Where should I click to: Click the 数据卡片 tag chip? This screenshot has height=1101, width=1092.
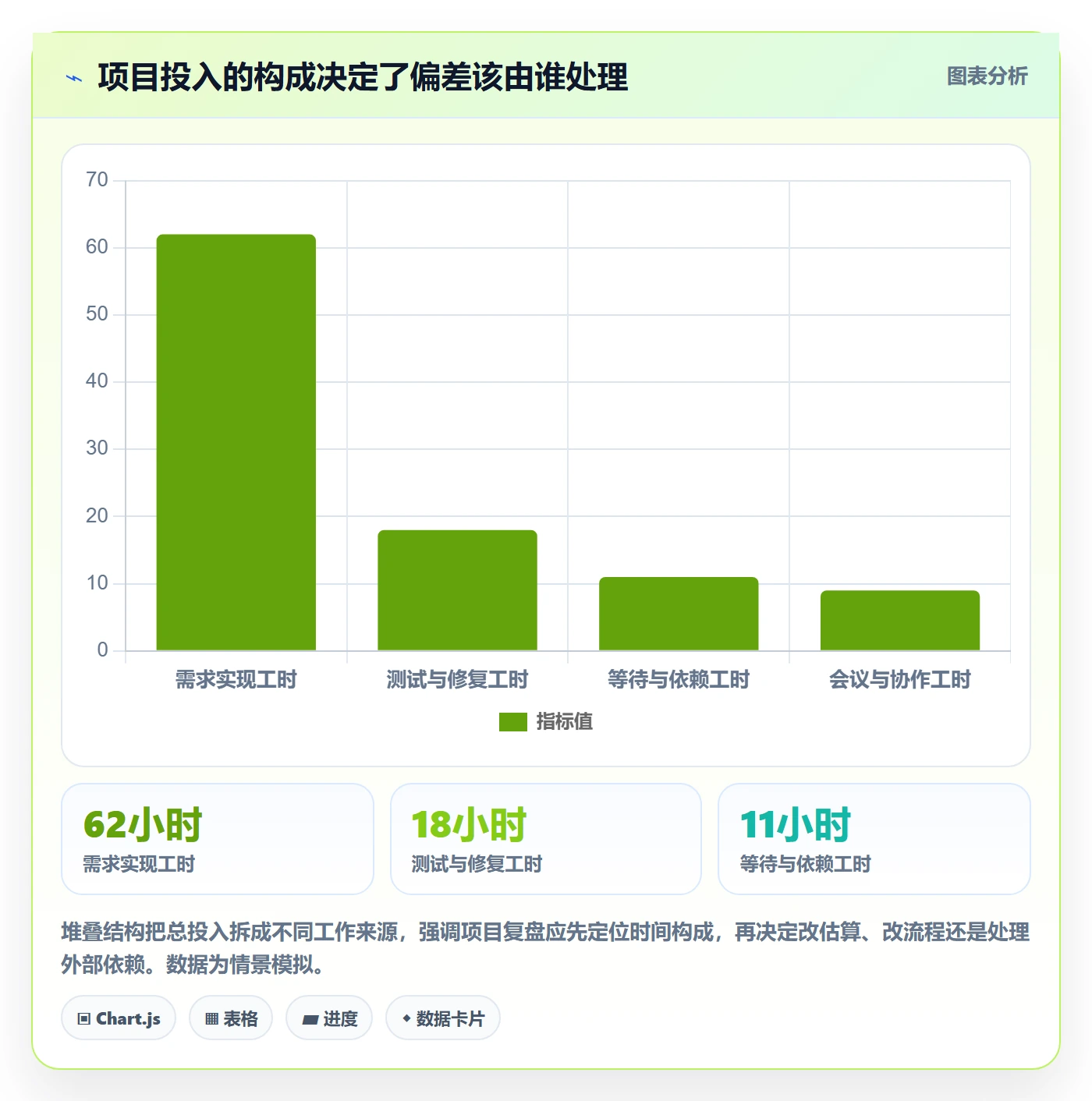(x=443, y=1018)
